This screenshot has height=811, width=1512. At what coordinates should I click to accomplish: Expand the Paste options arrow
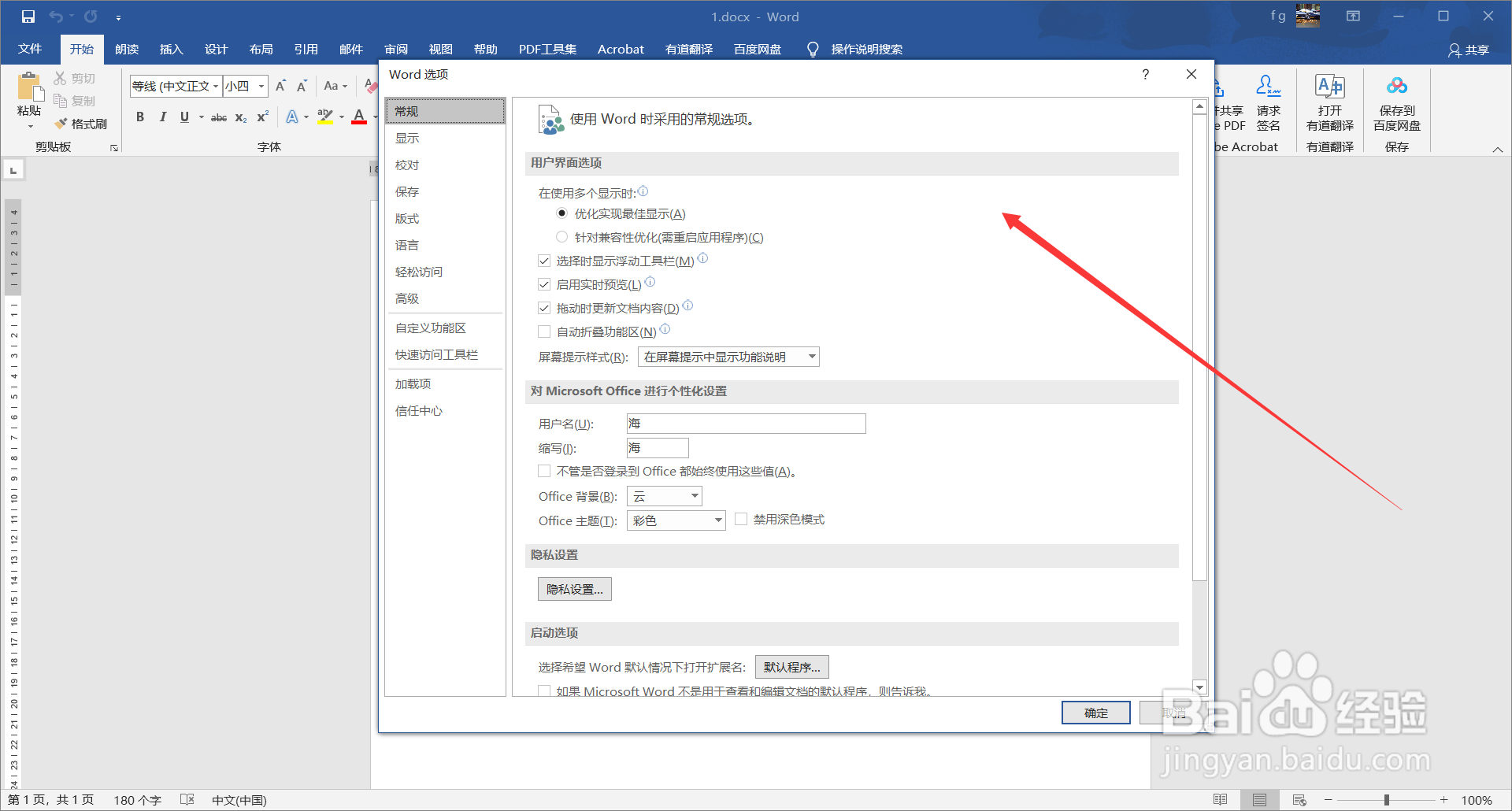pyautogui.click(x=30, y=126)
